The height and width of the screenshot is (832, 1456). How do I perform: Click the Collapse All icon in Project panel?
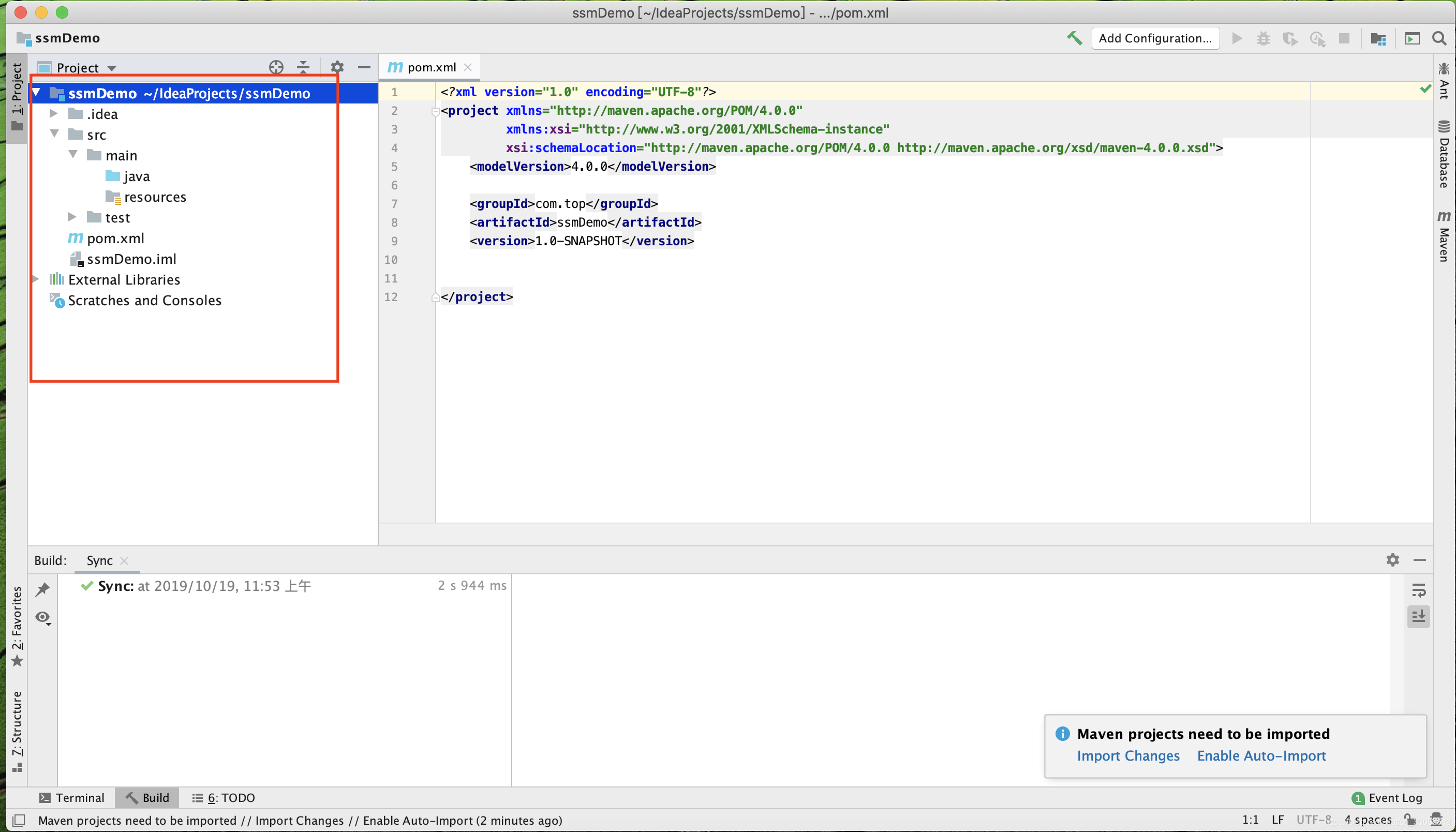pyautogui.click(x=303, y=67)
